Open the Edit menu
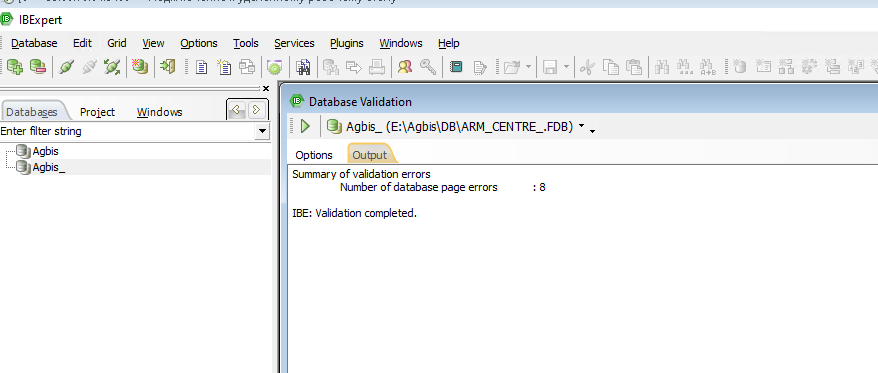 [82, 43]
